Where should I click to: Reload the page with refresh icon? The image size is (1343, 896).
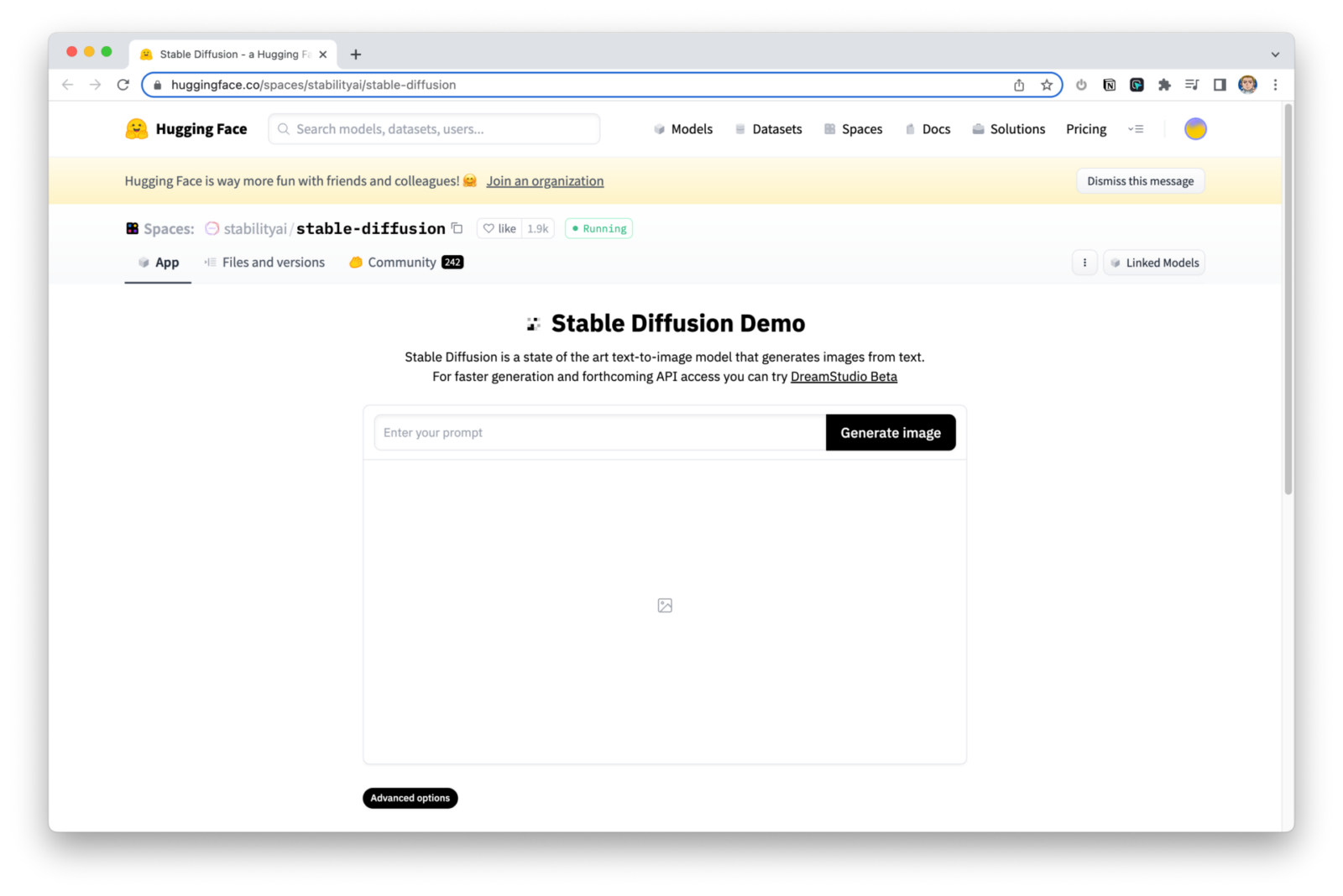tap(123, 85)
